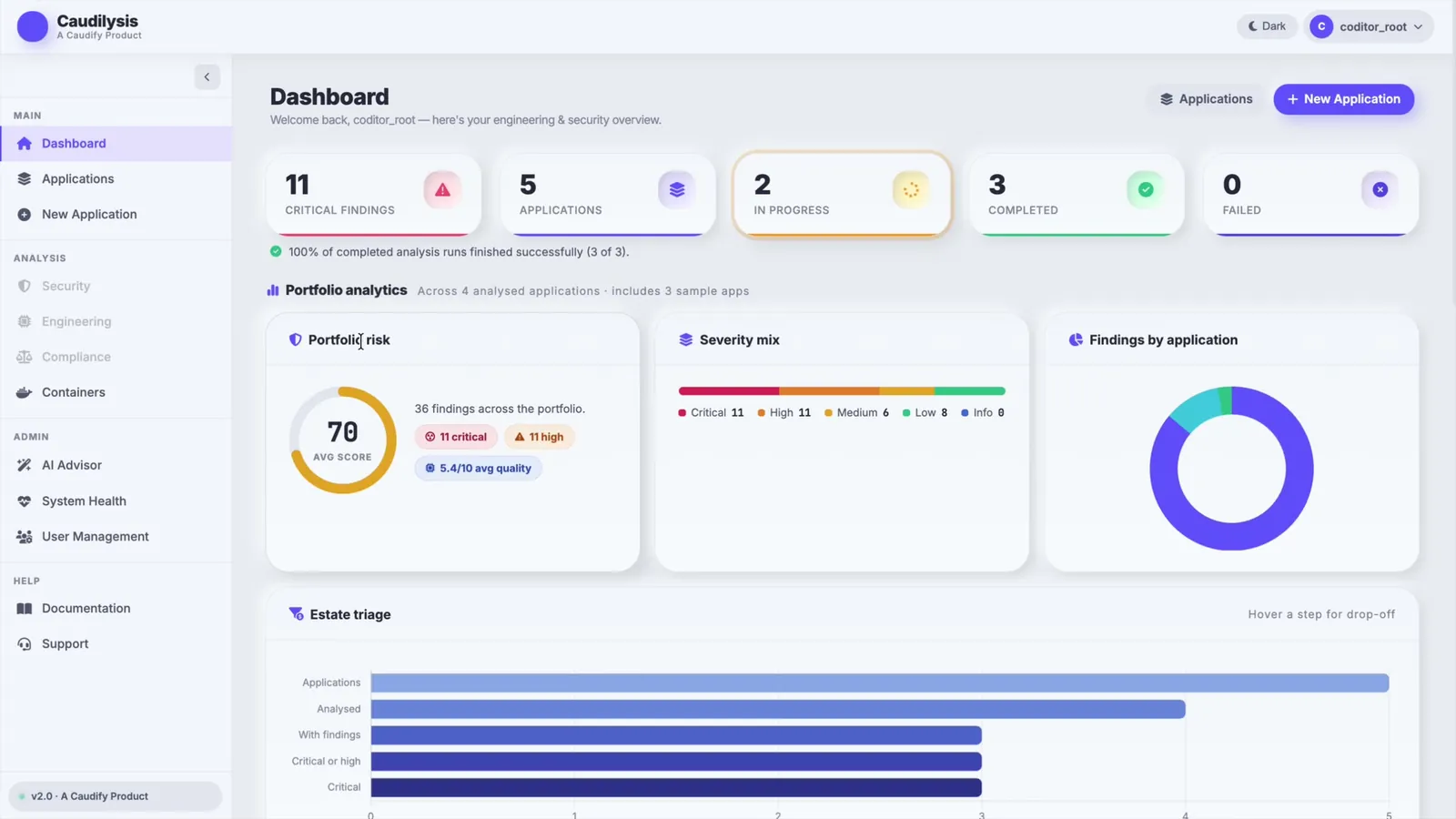Image resolution: width=1456 pixels, height=819 pixels.
Task: Click the 11 critical badge
Action: click(456, 437)
